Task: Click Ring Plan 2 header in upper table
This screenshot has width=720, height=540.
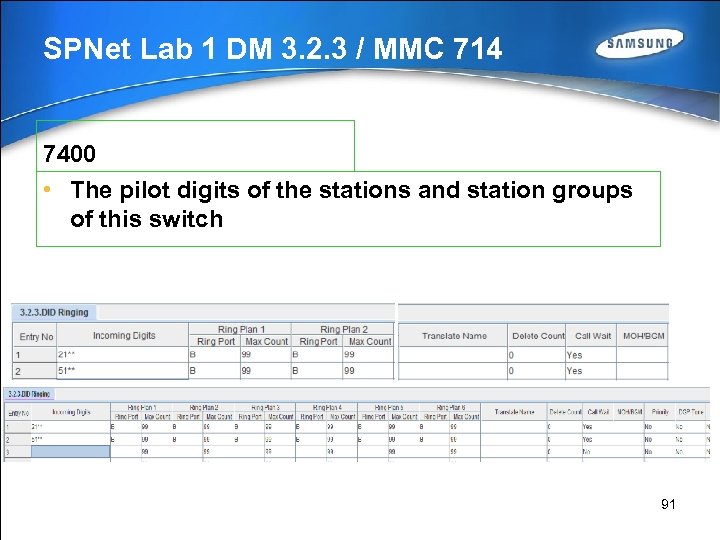Action: [343, 329]
